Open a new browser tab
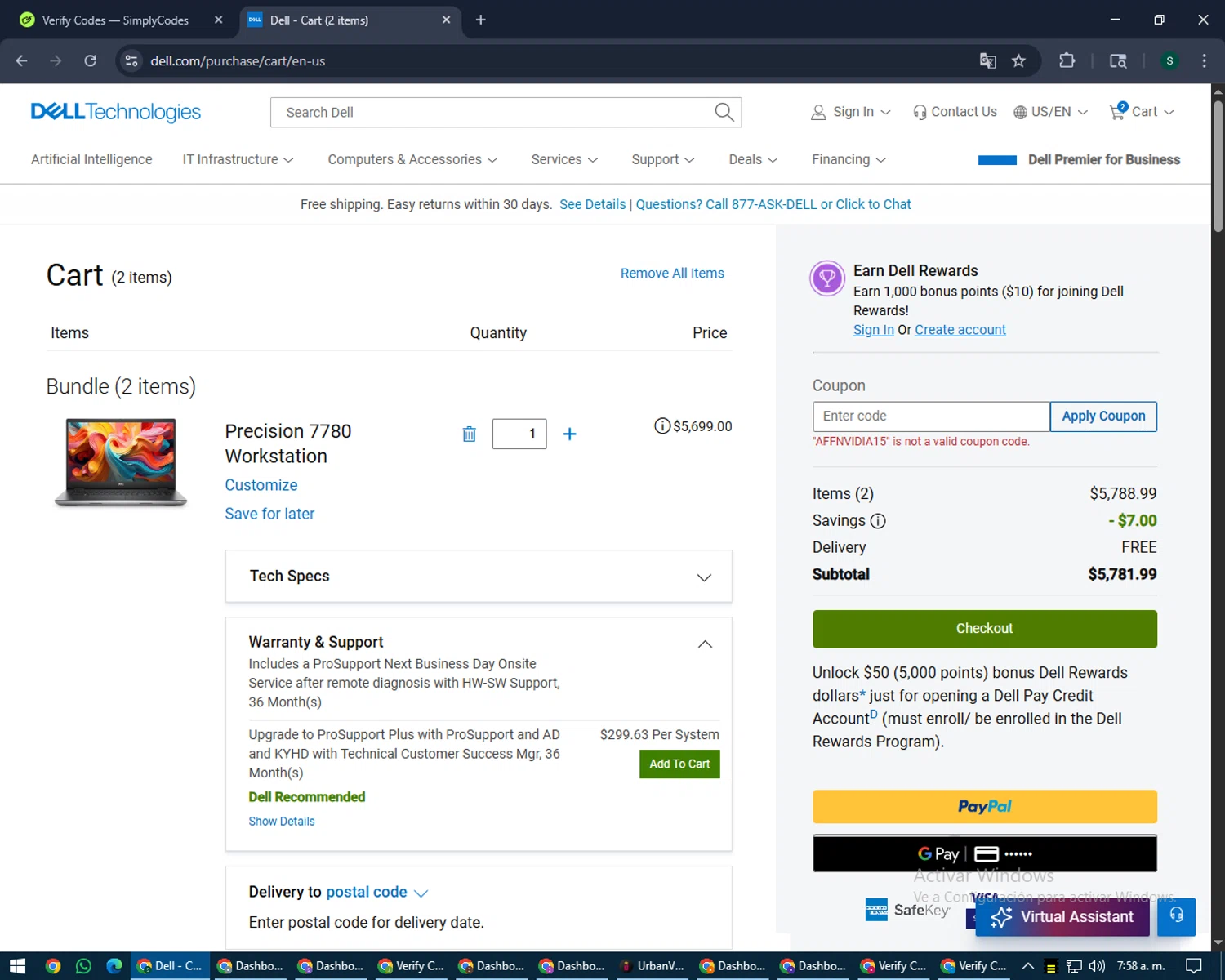 pos(480,20)
